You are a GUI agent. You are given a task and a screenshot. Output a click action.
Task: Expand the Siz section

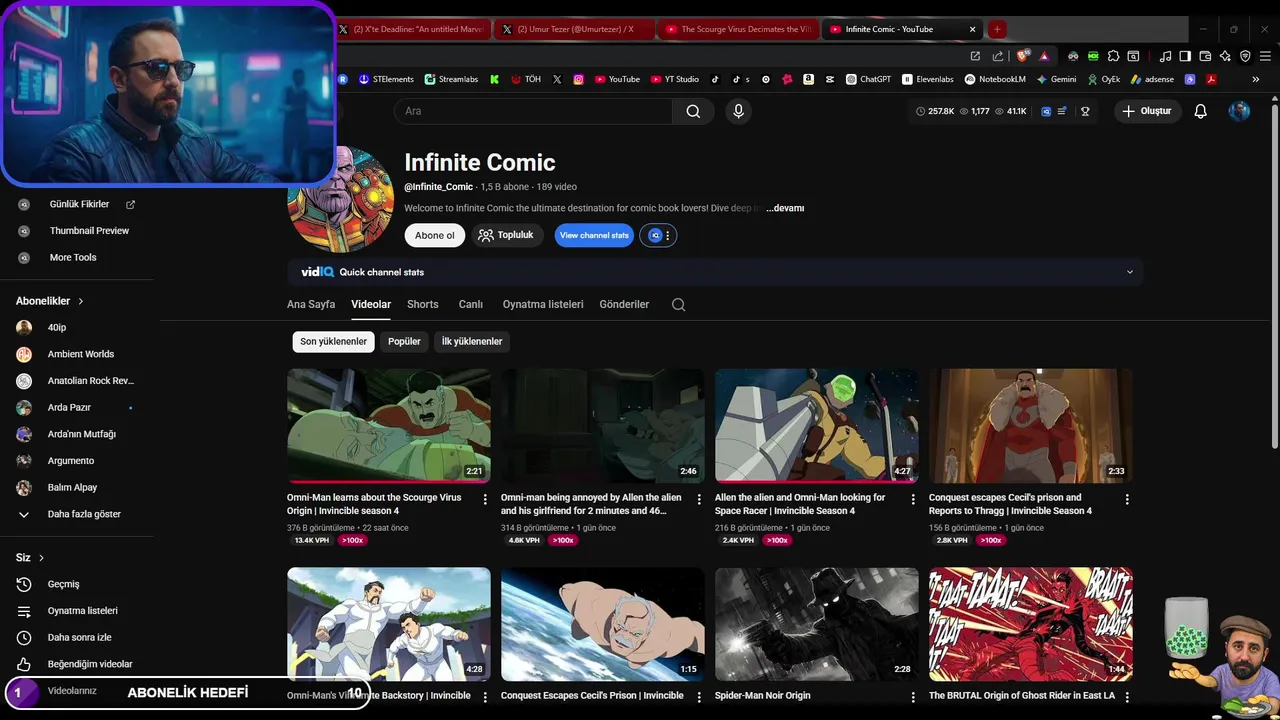coord(30,558)
